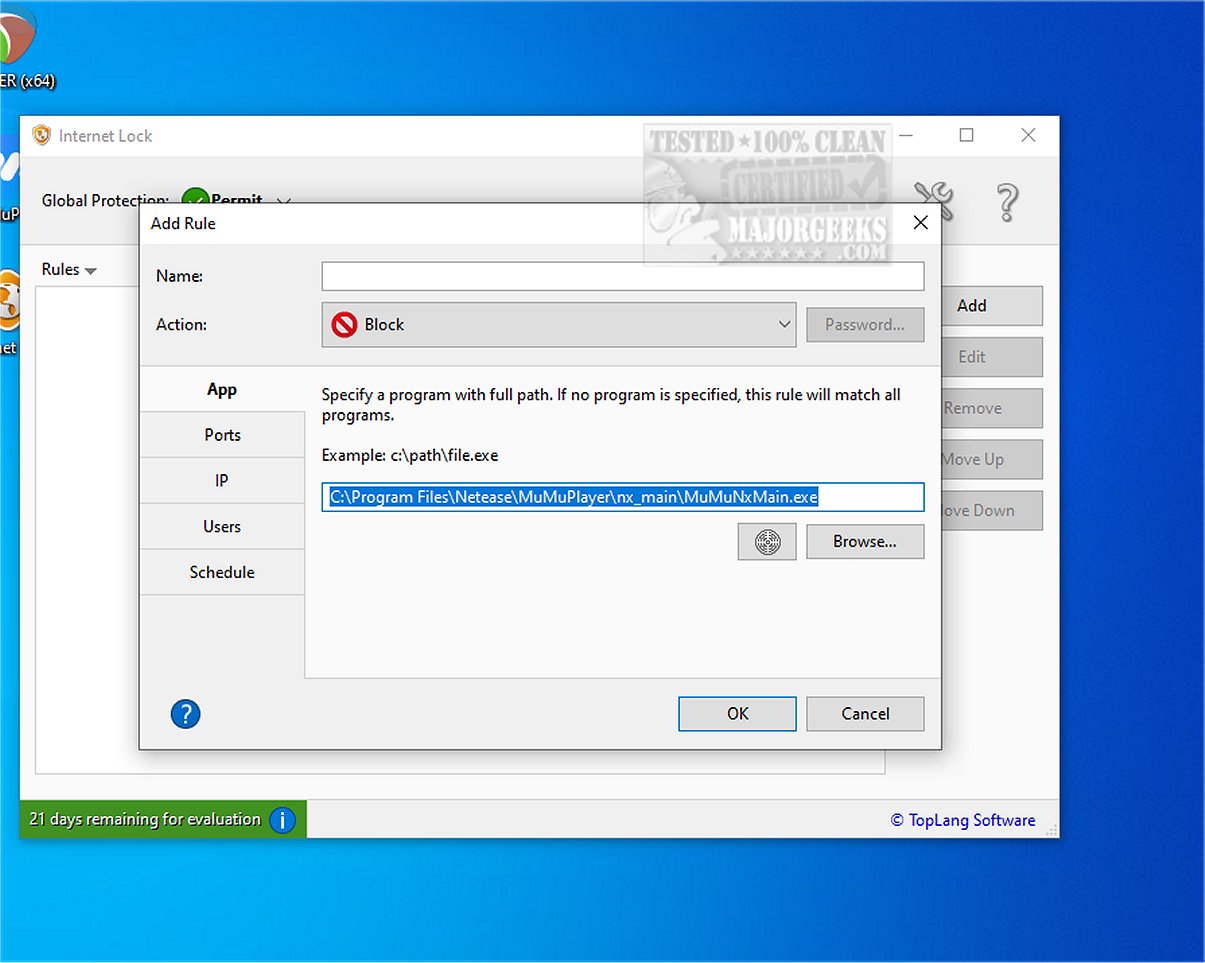This screenshot has height=963, width=1205.
Task: Click the program path input field
Action: click(x=623, y=497)
